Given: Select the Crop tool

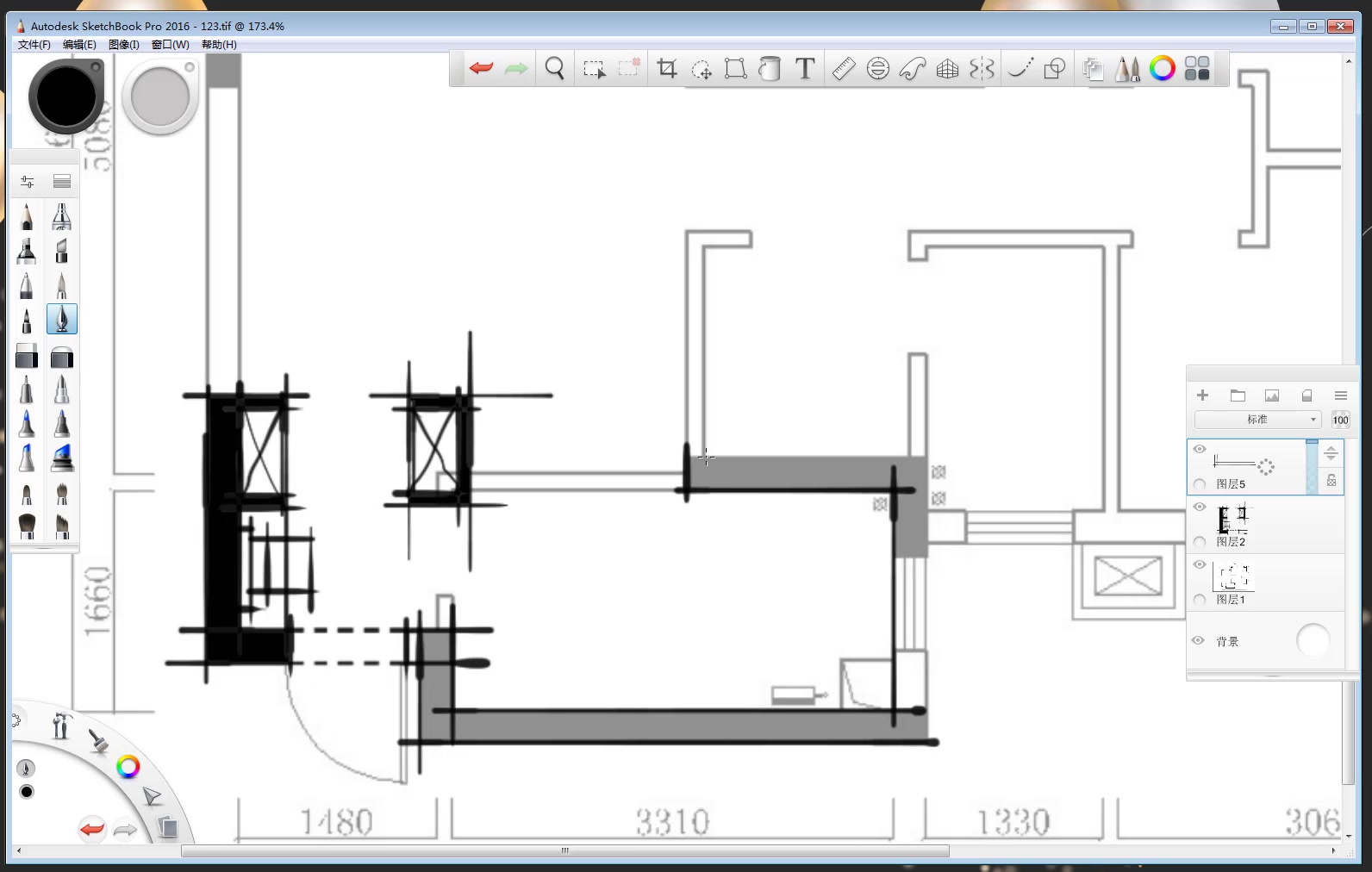Looking at the screenshot, I should click(x=667, y=68).
